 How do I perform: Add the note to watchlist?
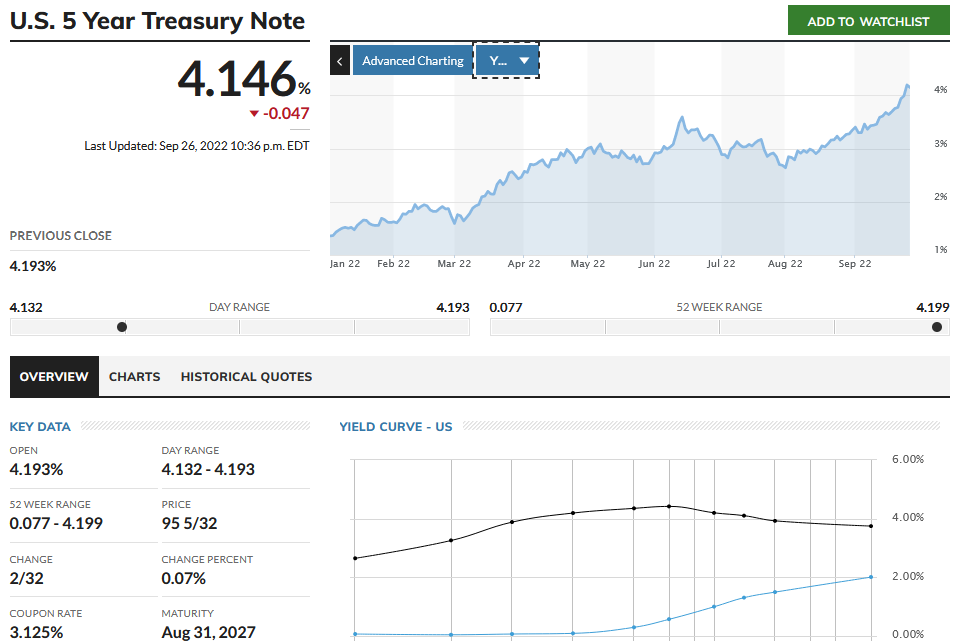[869, 21]
